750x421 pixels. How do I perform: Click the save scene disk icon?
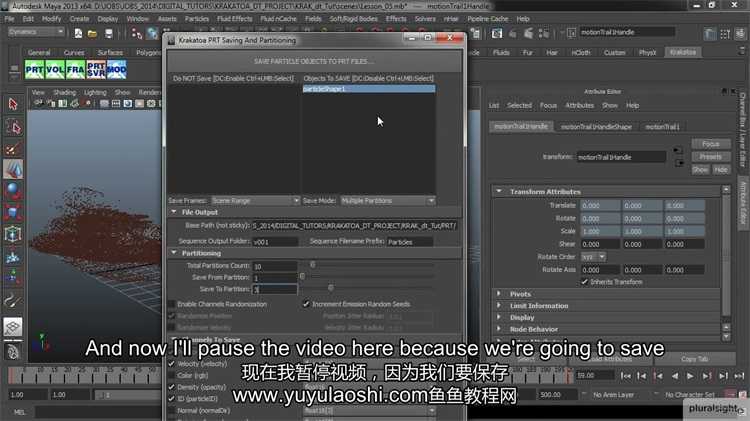tap(109, 33)
